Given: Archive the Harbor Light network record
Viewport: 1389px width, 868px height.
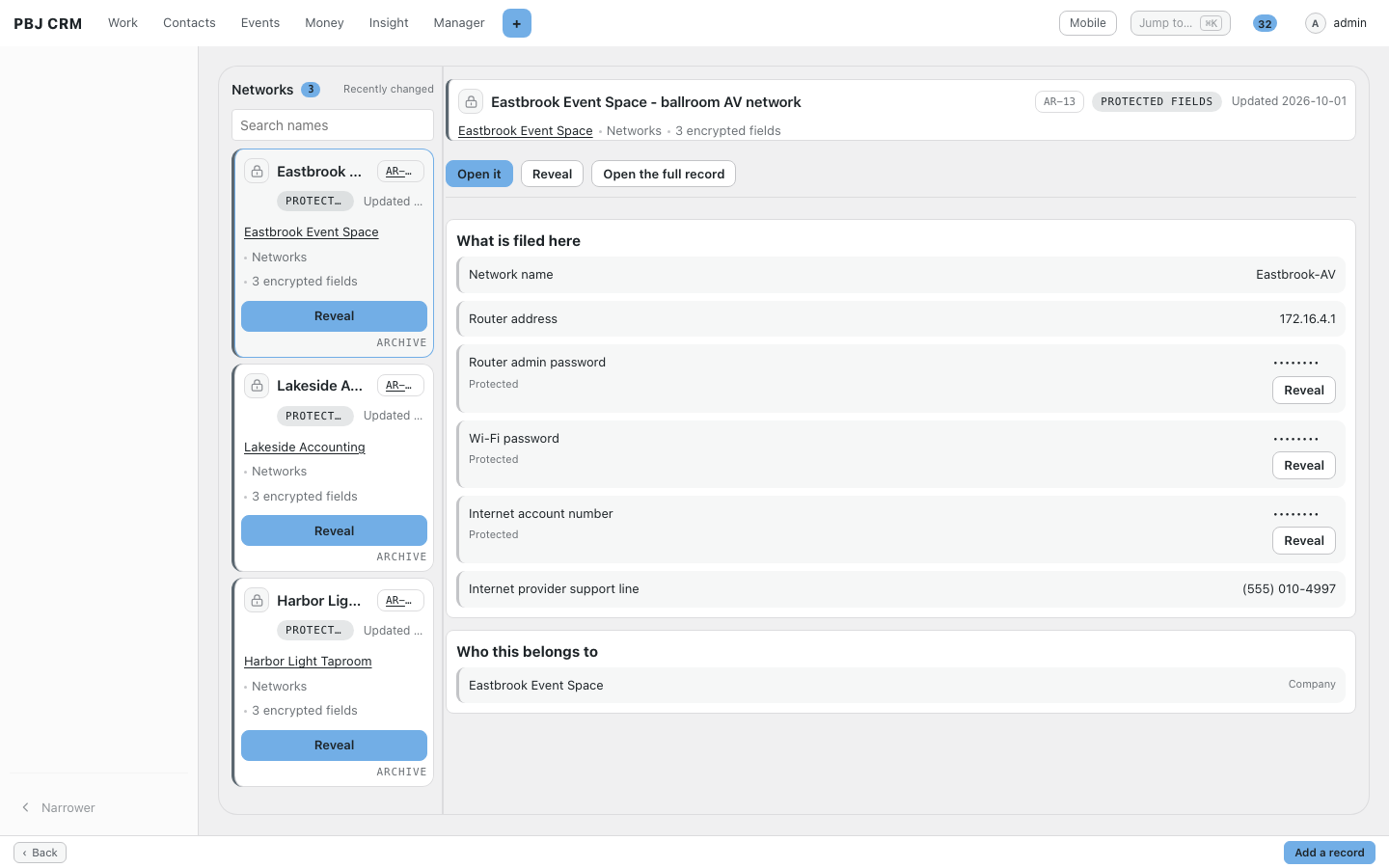Looking at the screenshot, I should 401,773.
